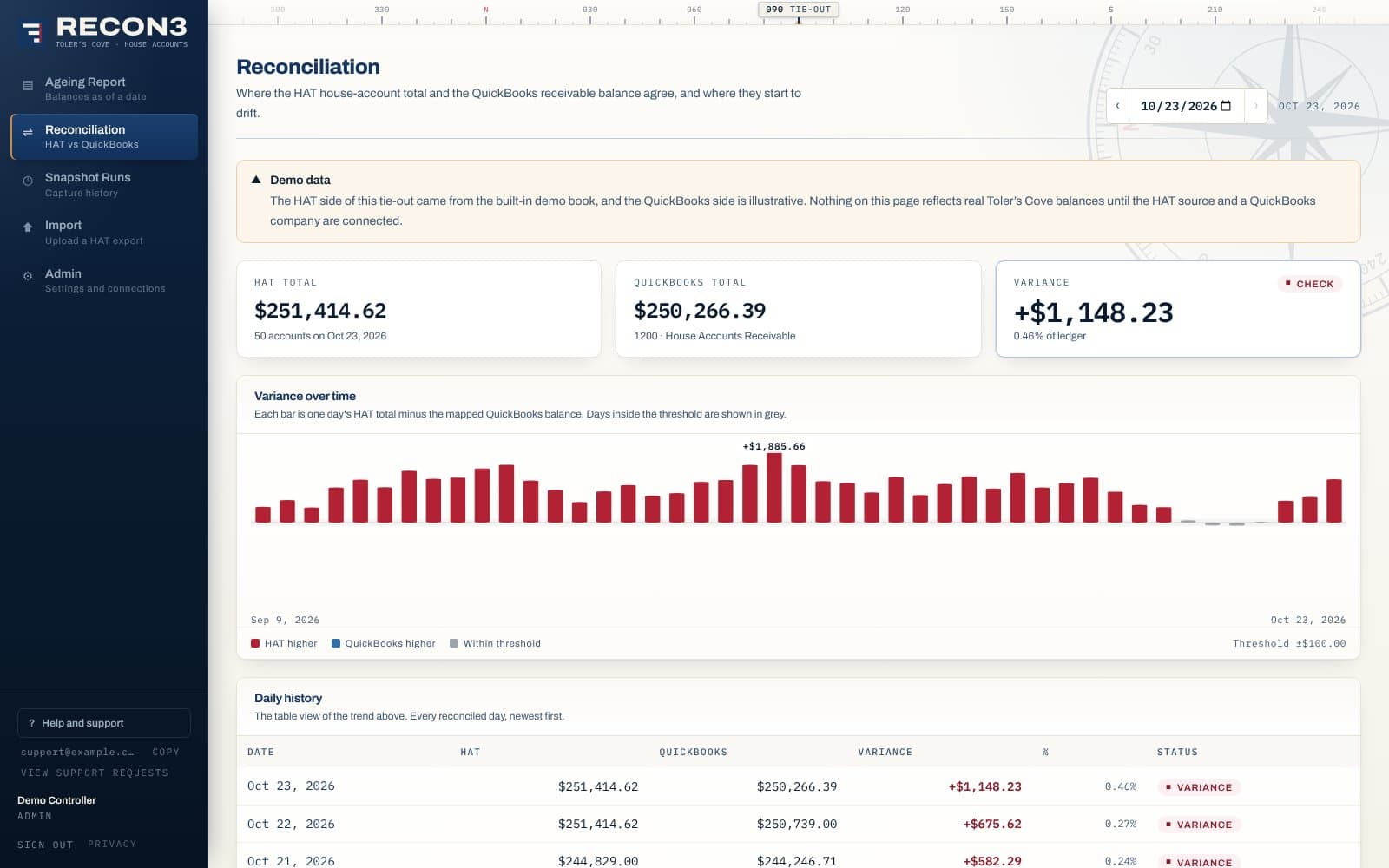Click the HAT higher red legend swatch
The width and height of the screenshot is (1389, 868).
255,643
